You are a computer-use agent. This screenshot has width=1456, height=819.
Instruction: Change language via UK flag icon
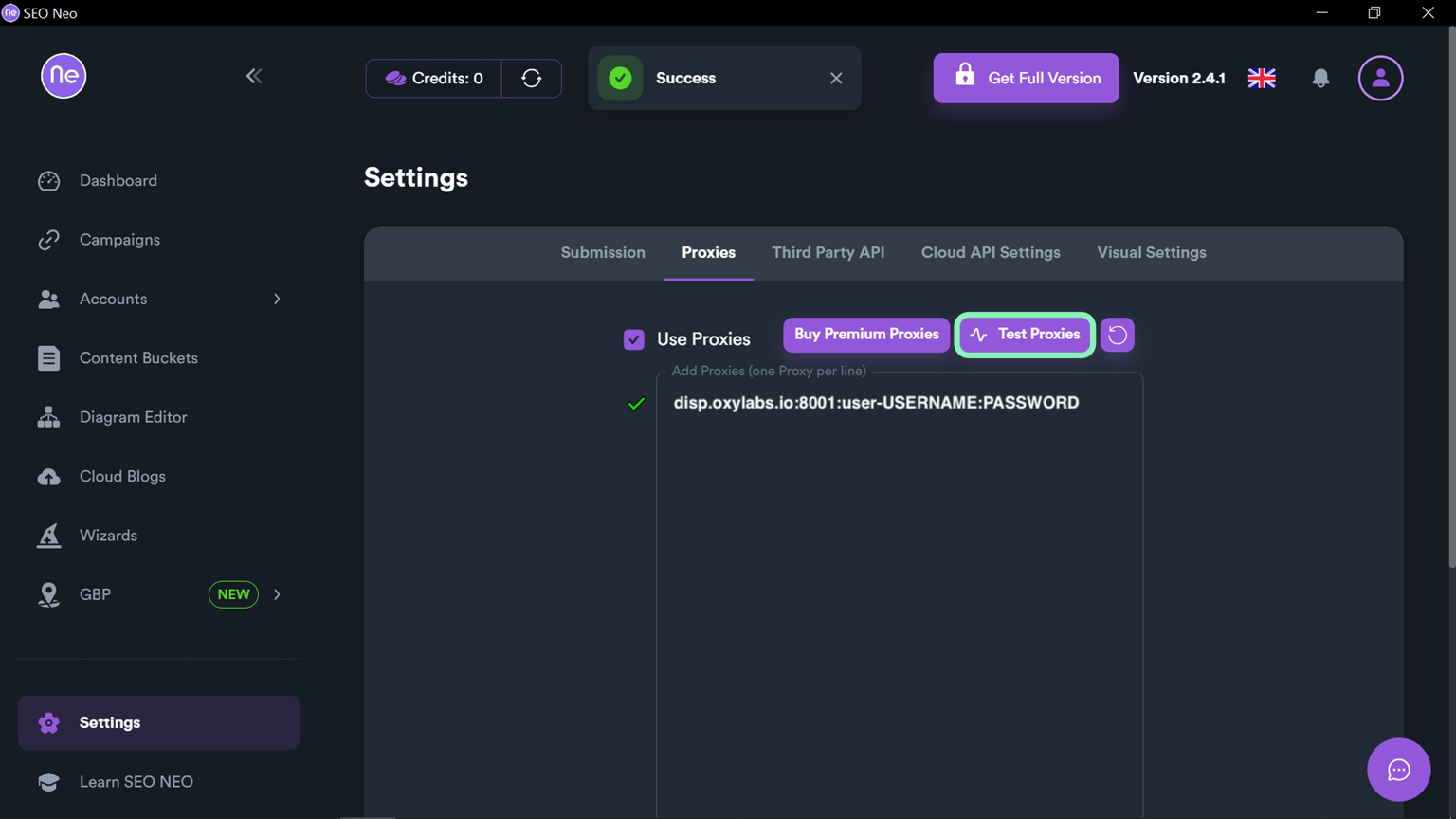pyautogui.click(x=1261, y=79)
